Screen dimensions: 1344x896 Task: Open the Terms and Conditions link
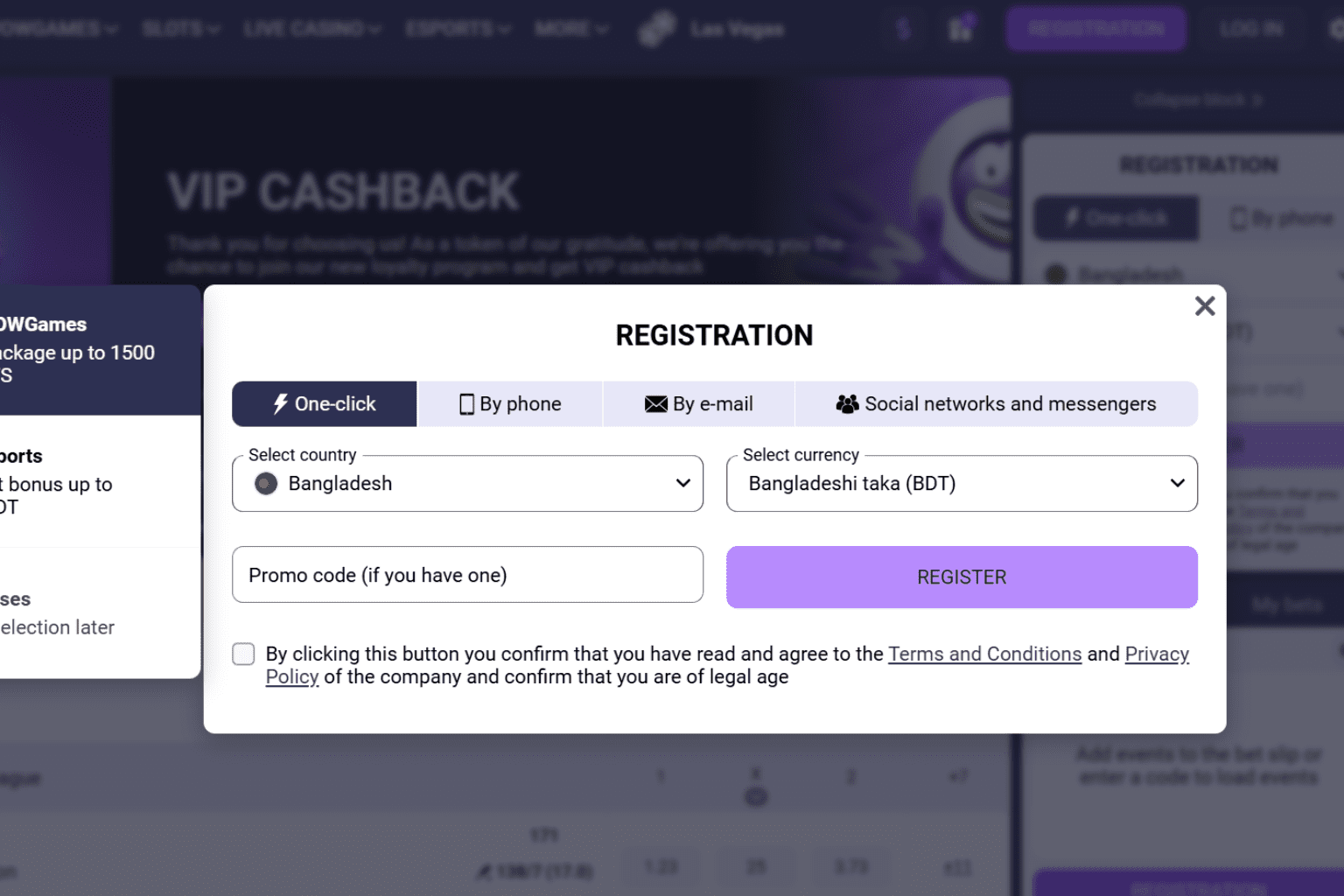coord(984,654)
